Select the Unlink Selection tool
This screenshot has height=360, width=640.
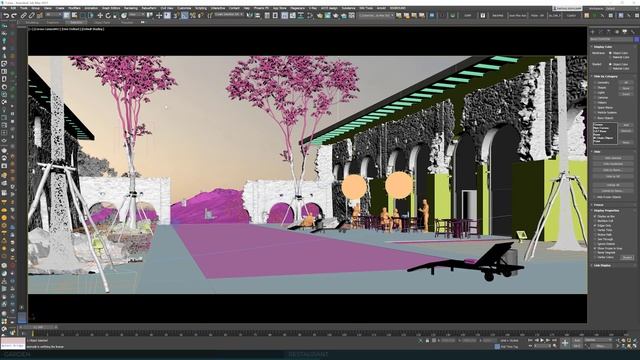(31, 16)
